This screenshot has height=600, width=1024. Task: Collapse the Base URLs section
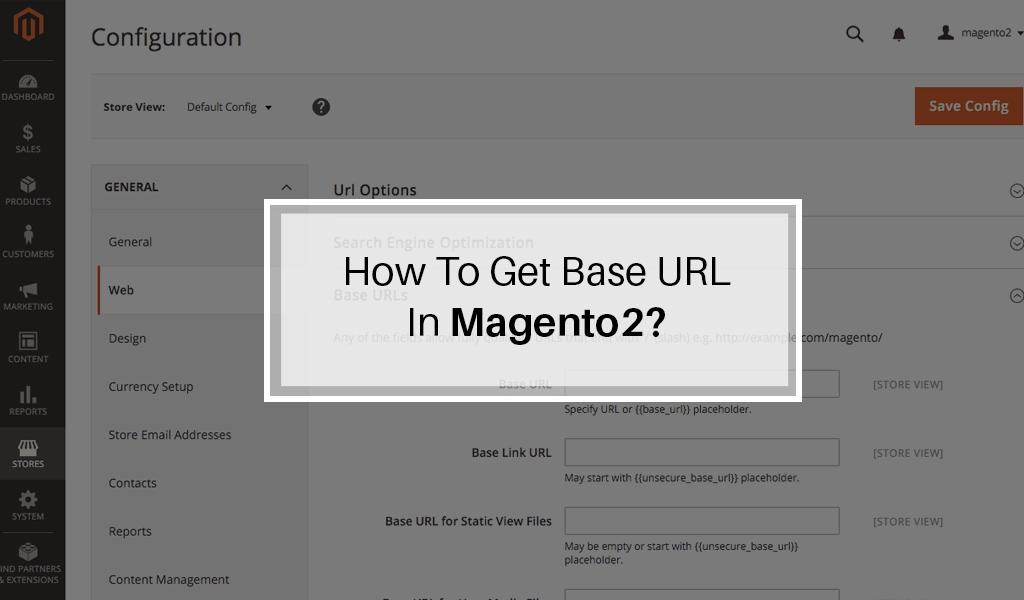[1016, 296]
